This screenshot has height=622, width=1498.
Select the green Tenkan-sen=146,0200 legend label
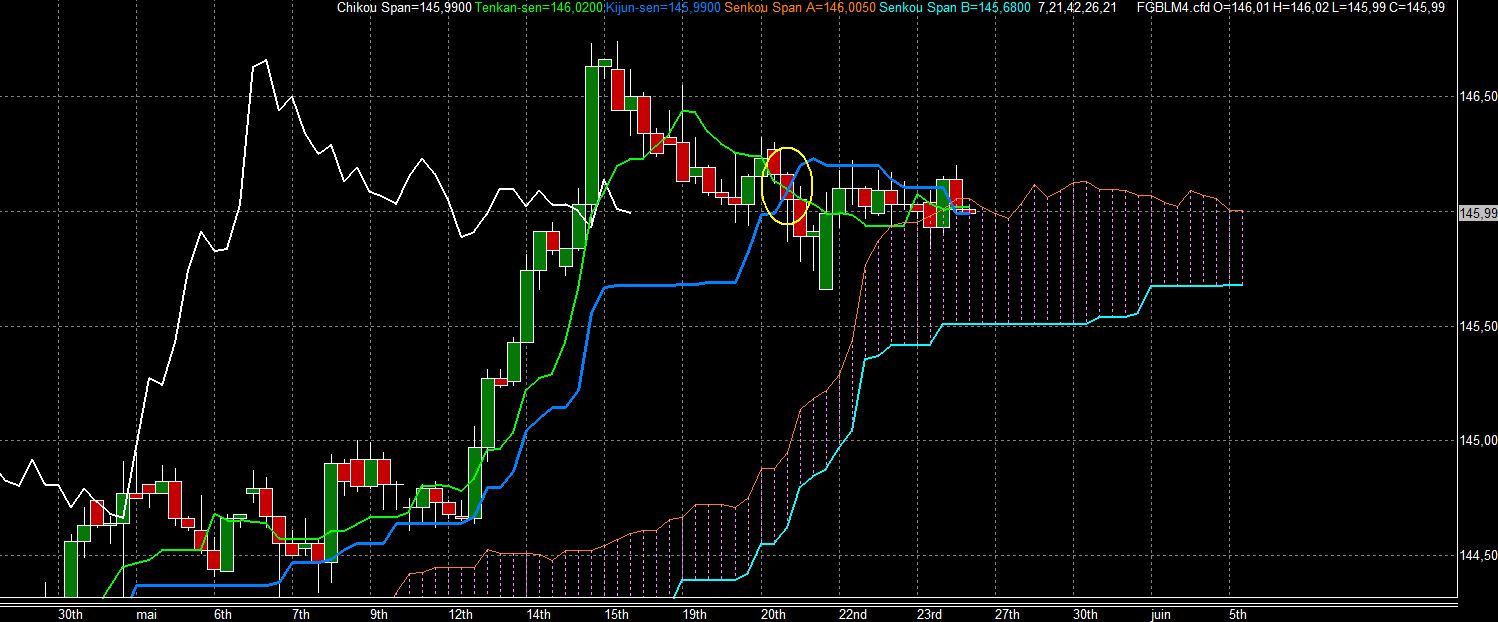point(538,8)
